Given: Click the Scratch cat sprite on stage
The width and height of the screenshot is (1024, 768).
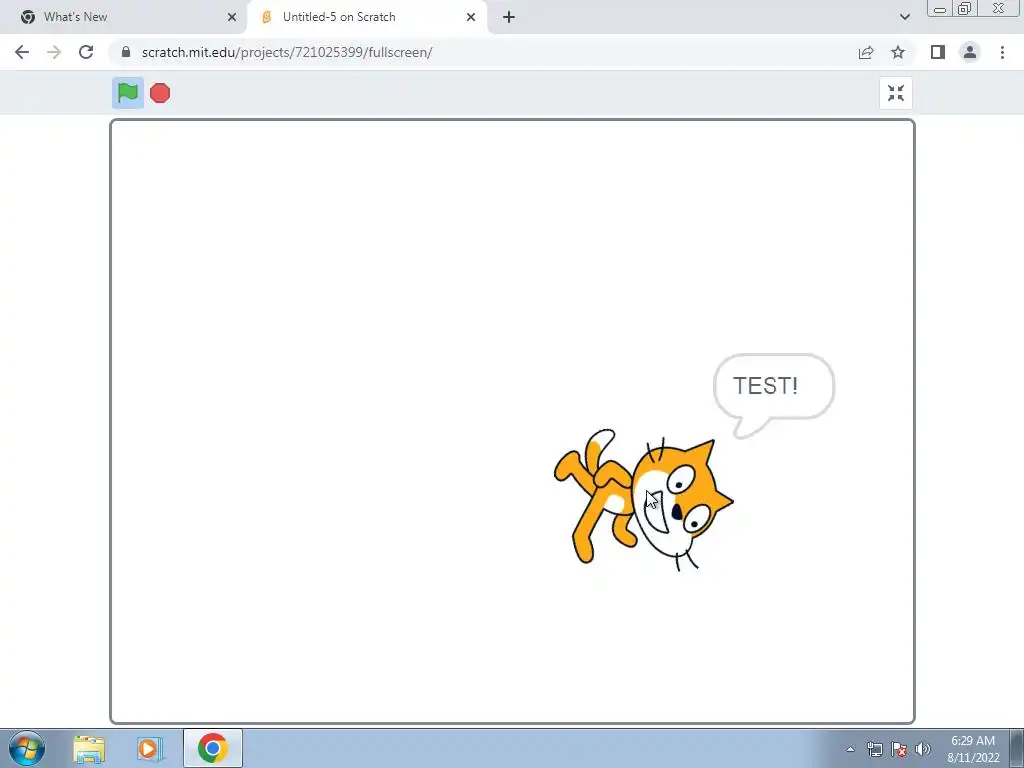Looking at the screenshot, I should coord(643,500).
